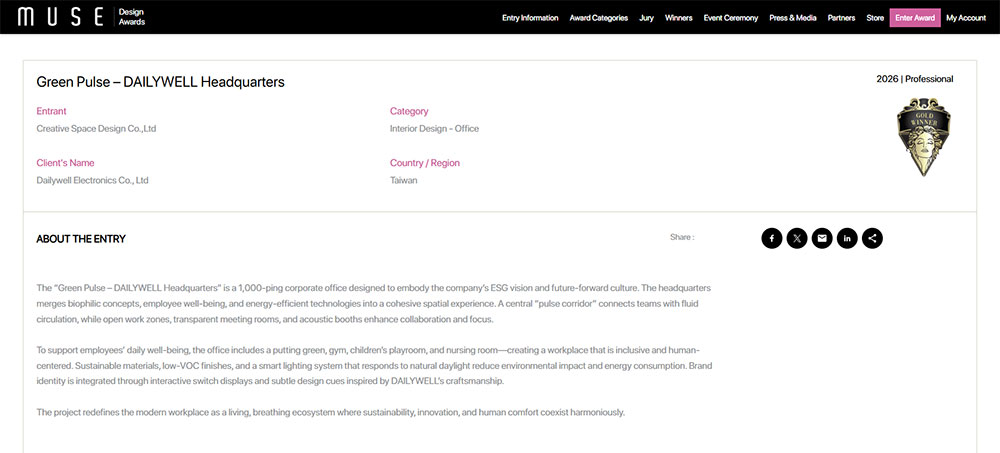Share entry on LinkedIn icon

[847, 239]
